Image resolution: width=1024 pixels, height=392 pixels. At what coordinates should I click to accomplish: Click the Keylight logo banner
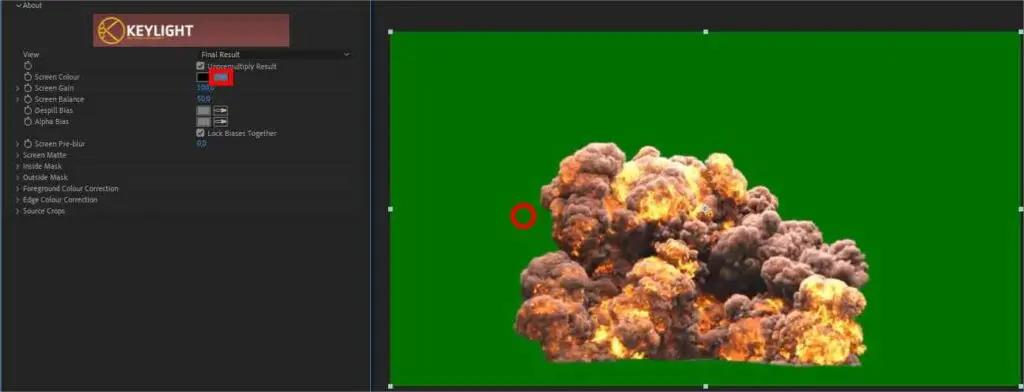tap(191, 30)
